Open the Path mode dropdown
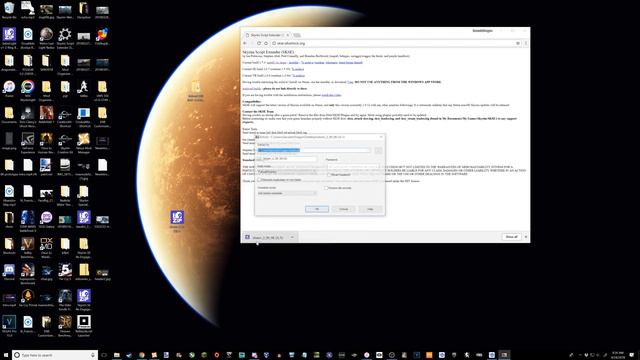This screenshot has width=640, height=360. [287, 171]
